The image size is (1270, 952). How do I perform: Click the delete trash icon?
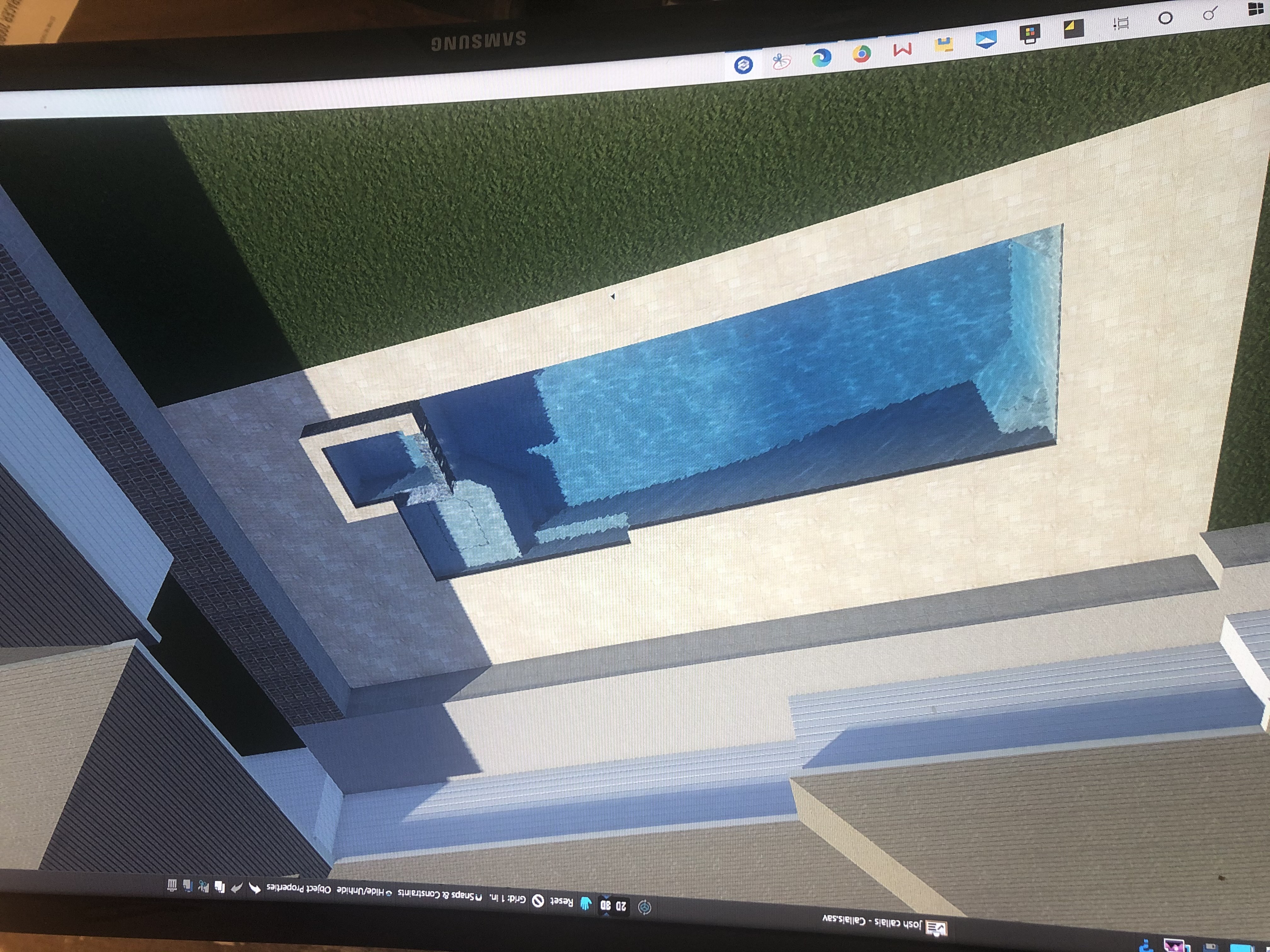click(x=172, y=885)
